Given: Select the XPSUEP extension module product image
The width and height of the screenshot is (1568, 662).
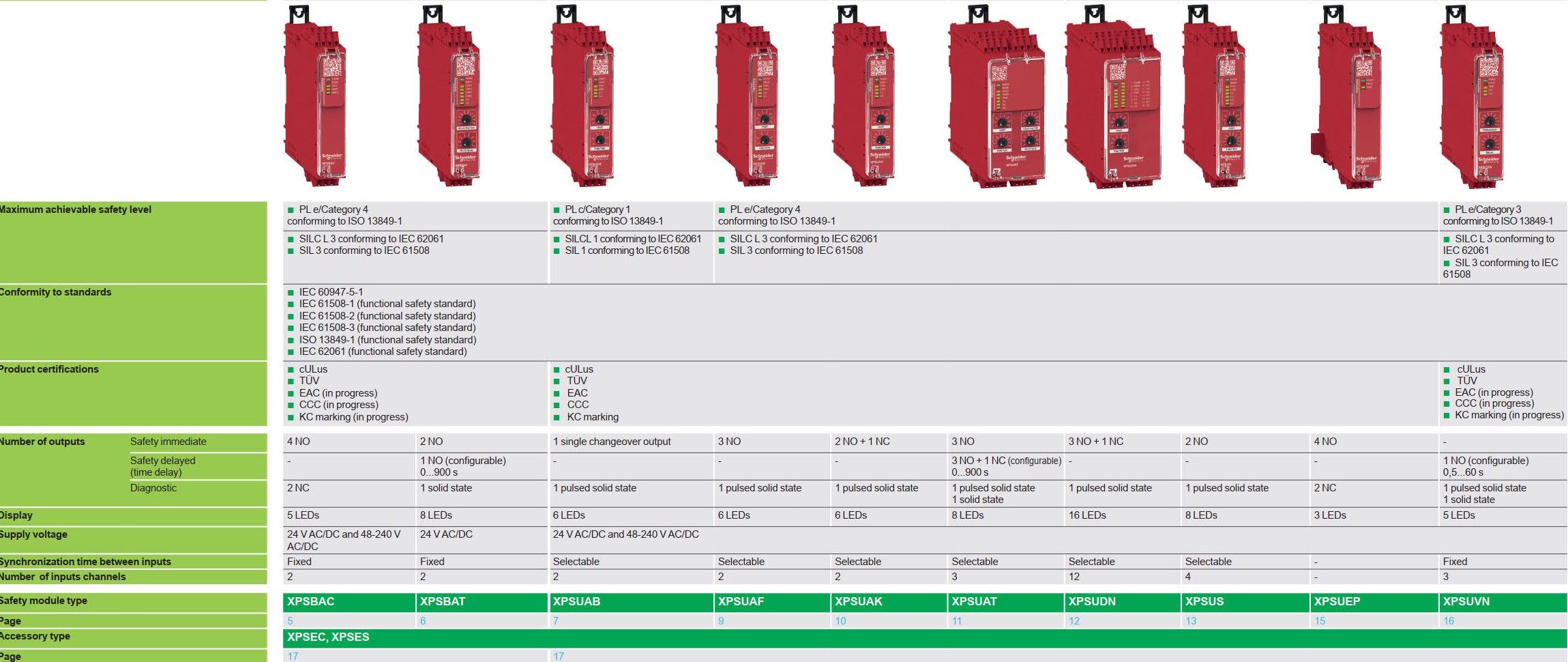Looking at the screenshot, I should coord(1346,97).
